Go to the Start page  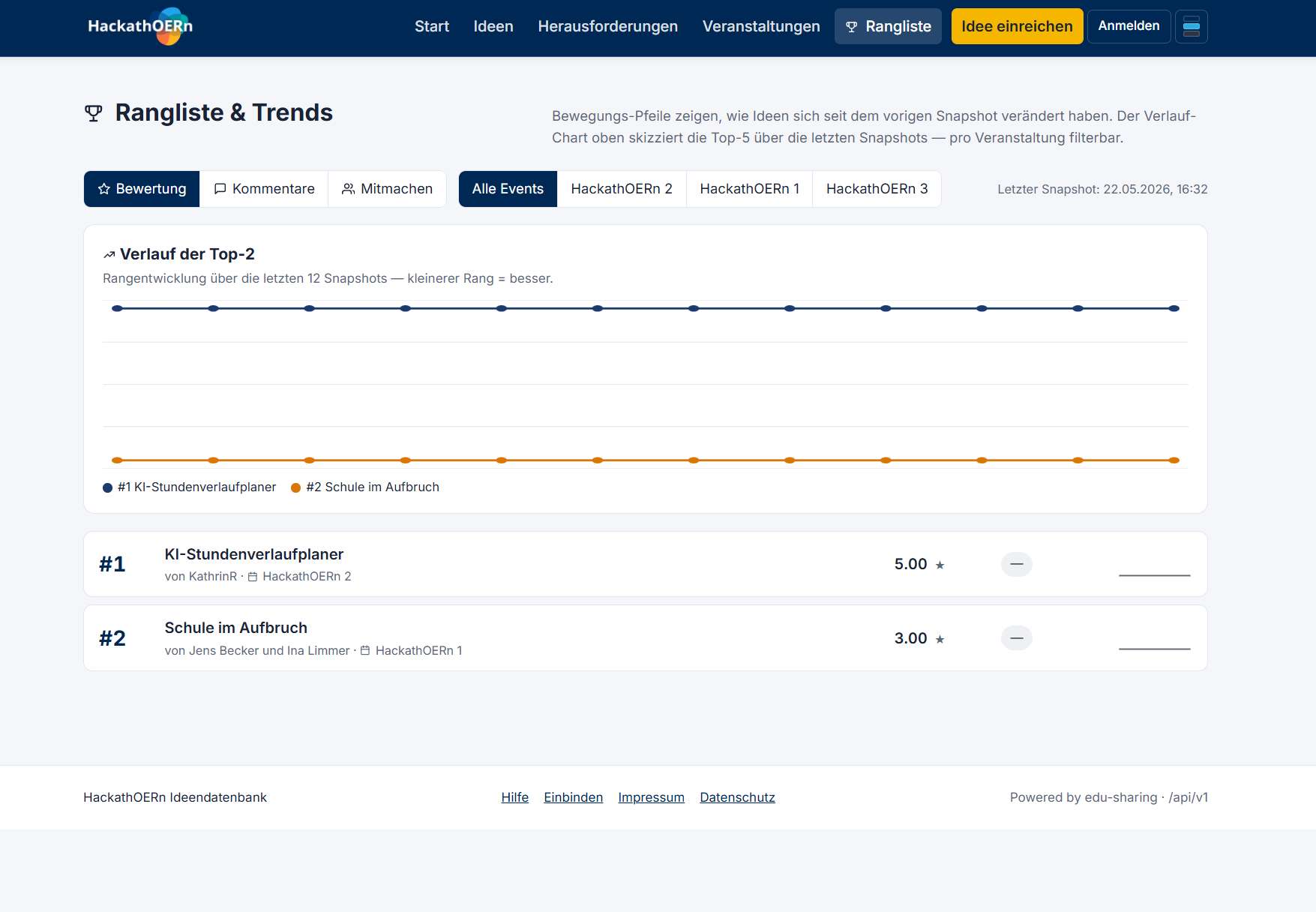point(432,26)
